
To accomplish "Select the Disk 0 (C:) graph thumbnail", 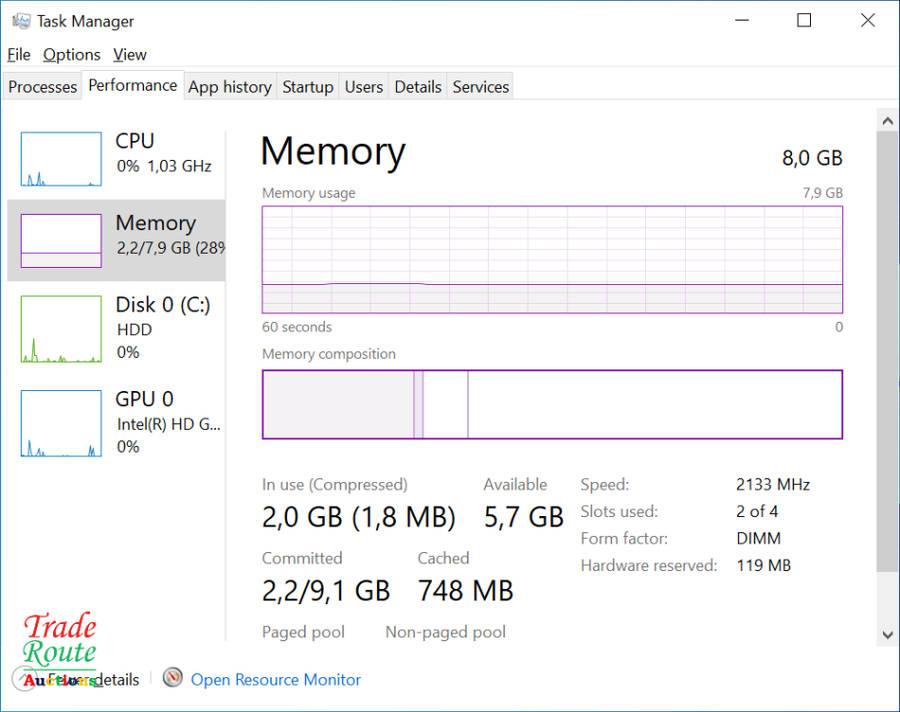I will point(61,329).
